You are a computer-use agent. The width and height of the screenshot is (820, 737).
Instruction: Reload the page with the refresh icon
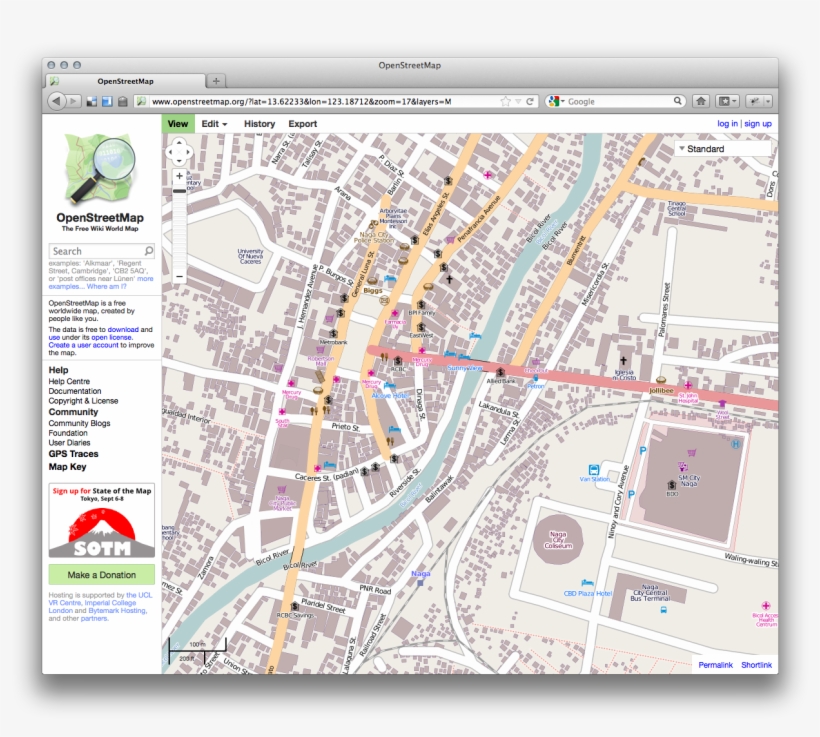pos(530,101)
